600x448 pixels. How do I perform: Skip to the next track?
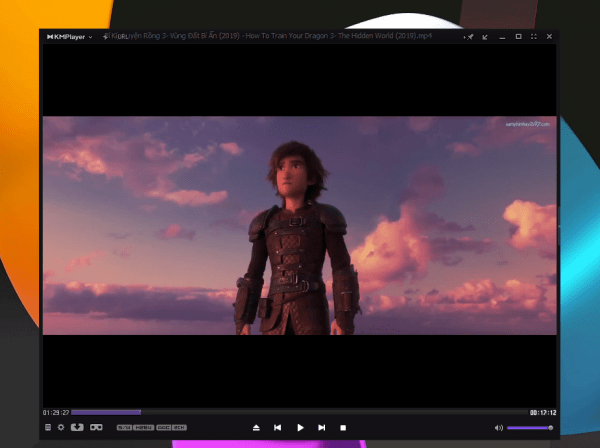321,428
